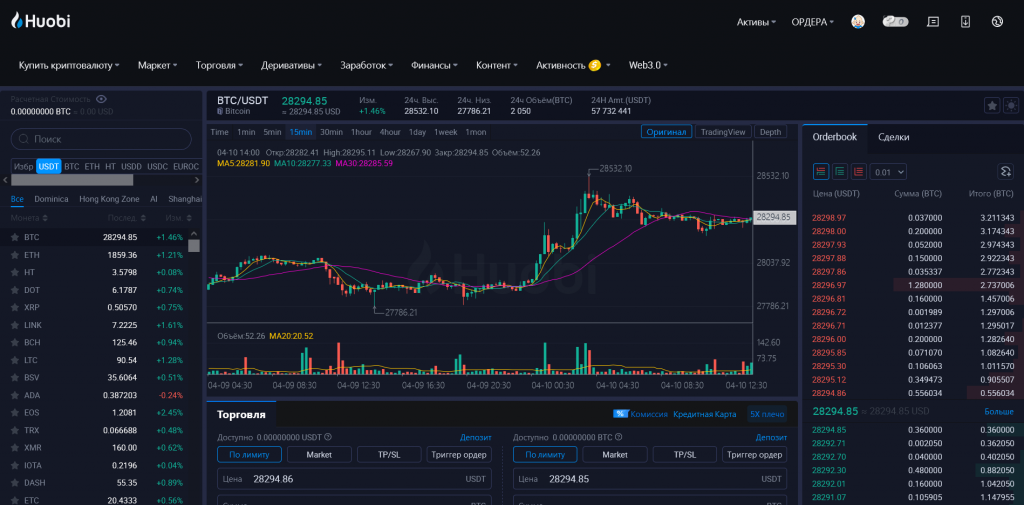Show only buy orders in orderbook
The width and height of the screenshot is (1024, 505).
[x=840, y=172]
